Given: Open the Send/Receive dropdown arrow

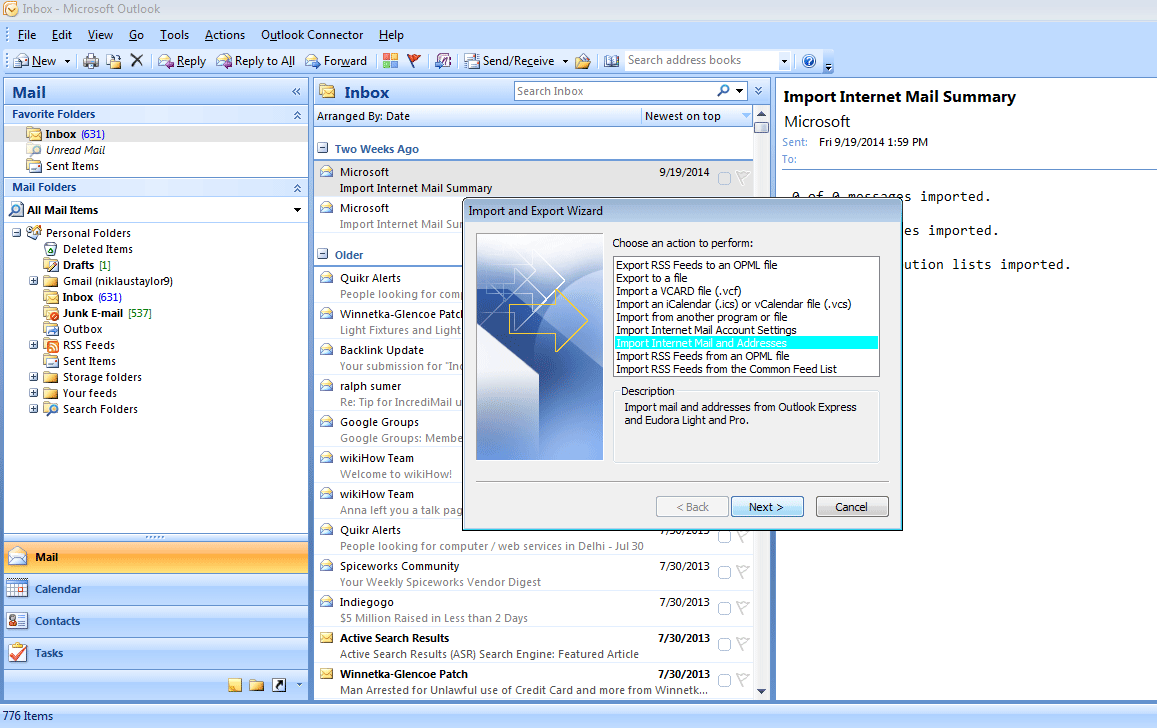Looking at the screenshot, I should pyautogui.click(x=565, y=61).
